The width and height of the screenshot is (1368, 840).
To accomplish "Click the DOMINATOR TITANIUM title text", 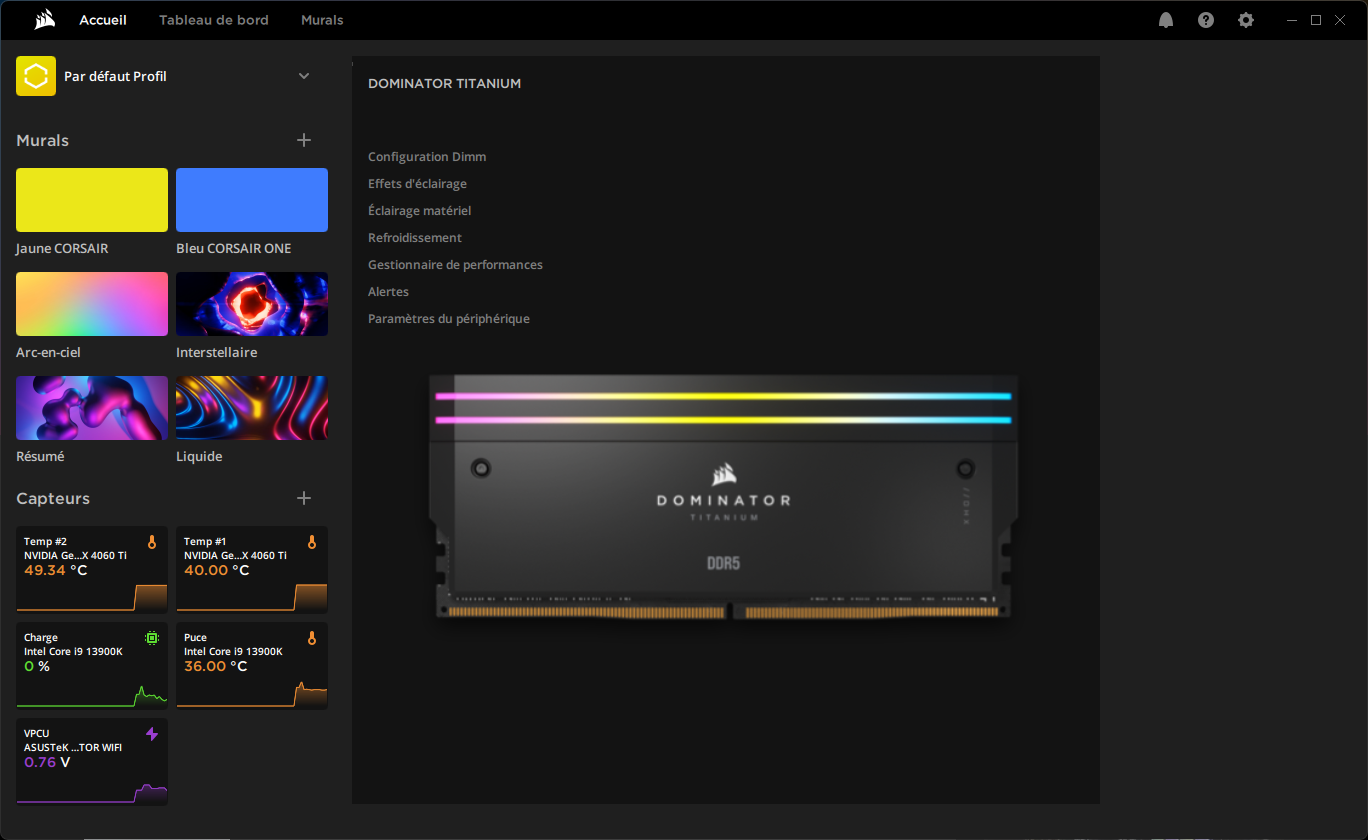I will pyautogui.click(x=444, y=84).
